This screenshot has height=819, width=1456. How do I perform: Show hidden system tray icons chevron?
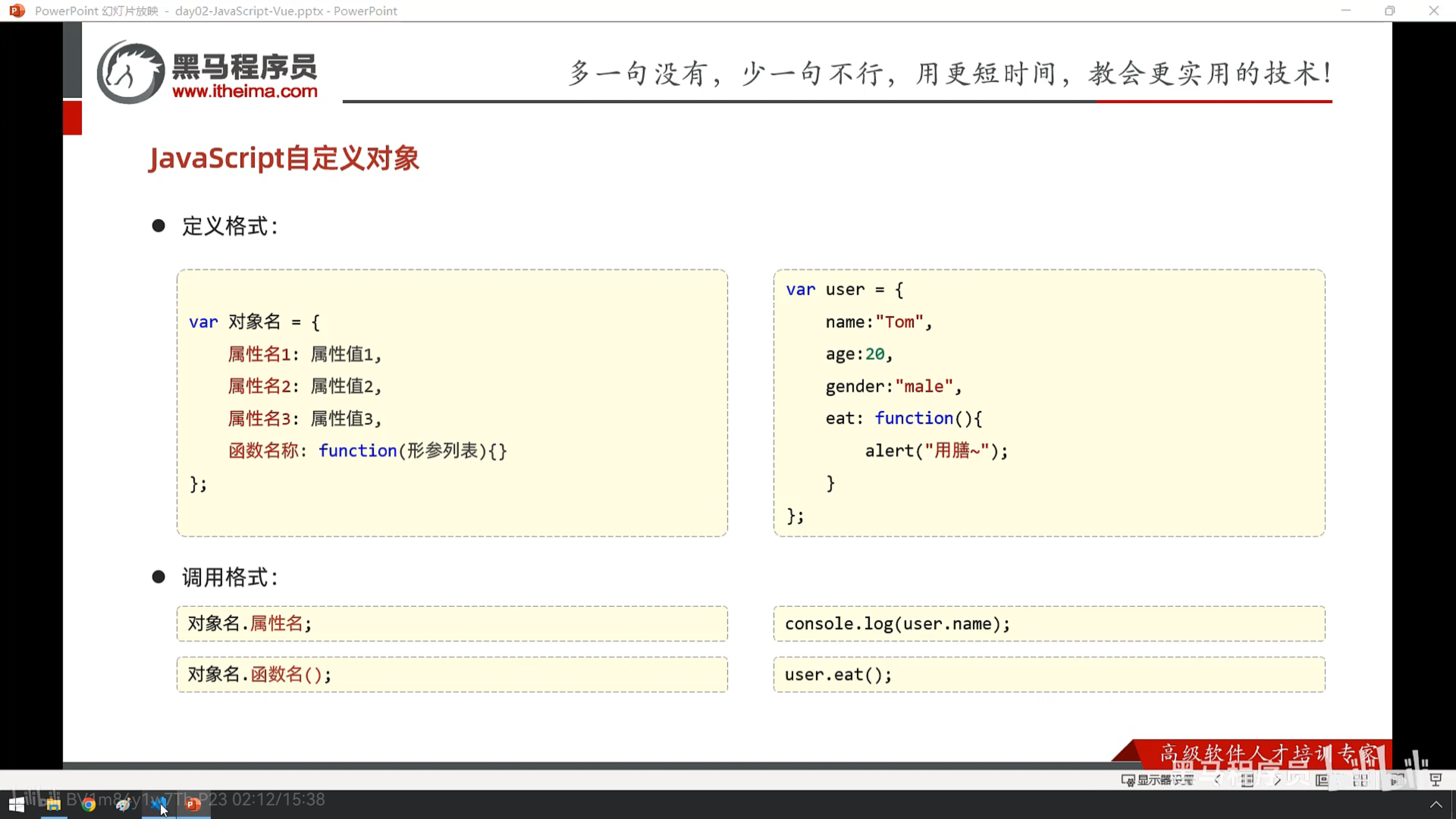point(1436,804)
